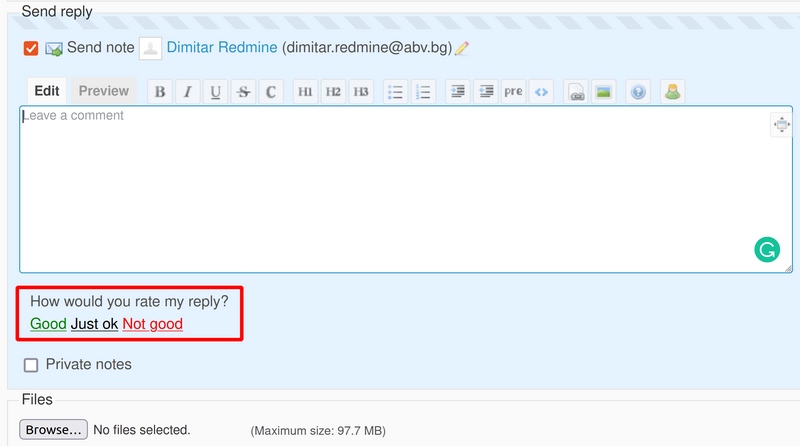The height and width of the screenshot is (446, 800).
Task: Insert Heading 1 using H1 button
Action: (305, 92)
